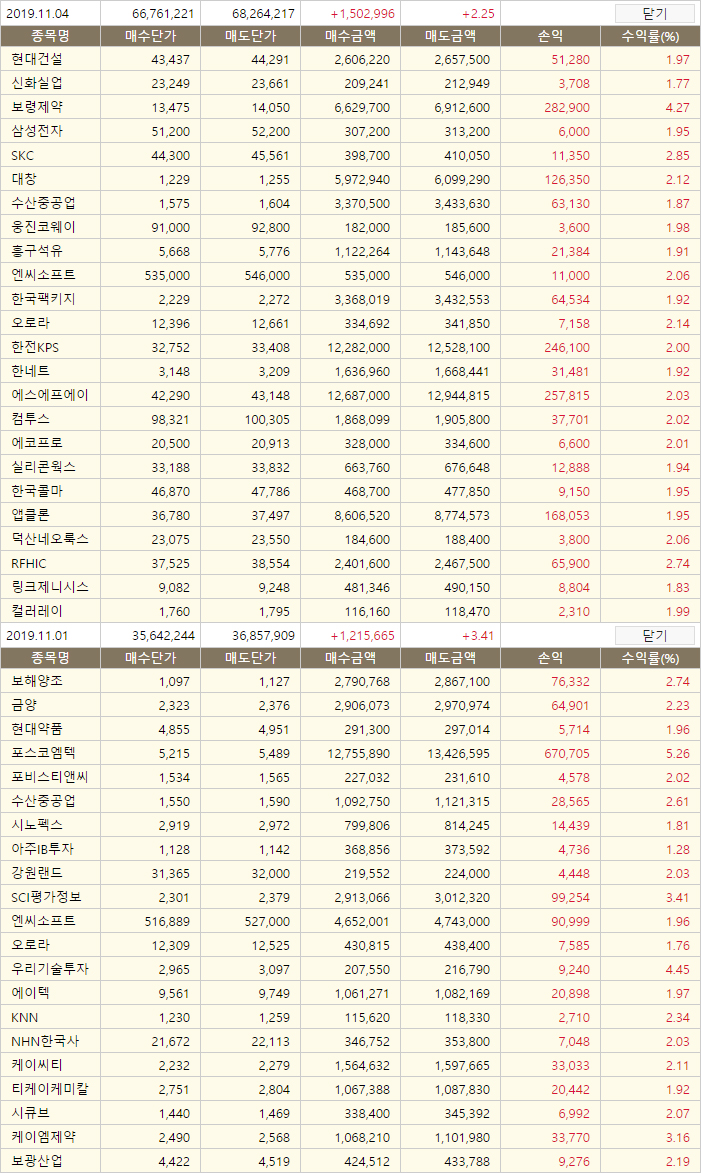Click the 4.27 return rate value
Viewport: 701px width, 1173px height.
tap(678, 108)
